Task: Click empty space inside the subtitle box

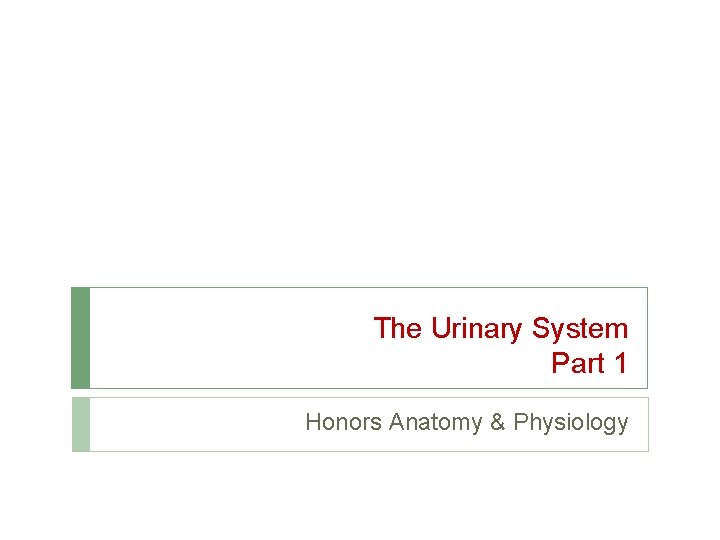Action: click(195, 424)
